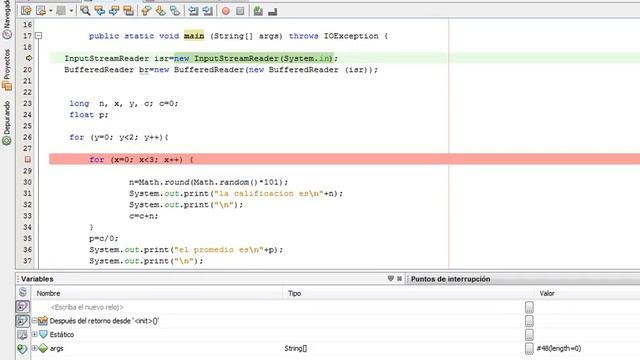Click the green program counter arrow in the gutter
This screenshot has height=360, width=640.
click(28, 58)
